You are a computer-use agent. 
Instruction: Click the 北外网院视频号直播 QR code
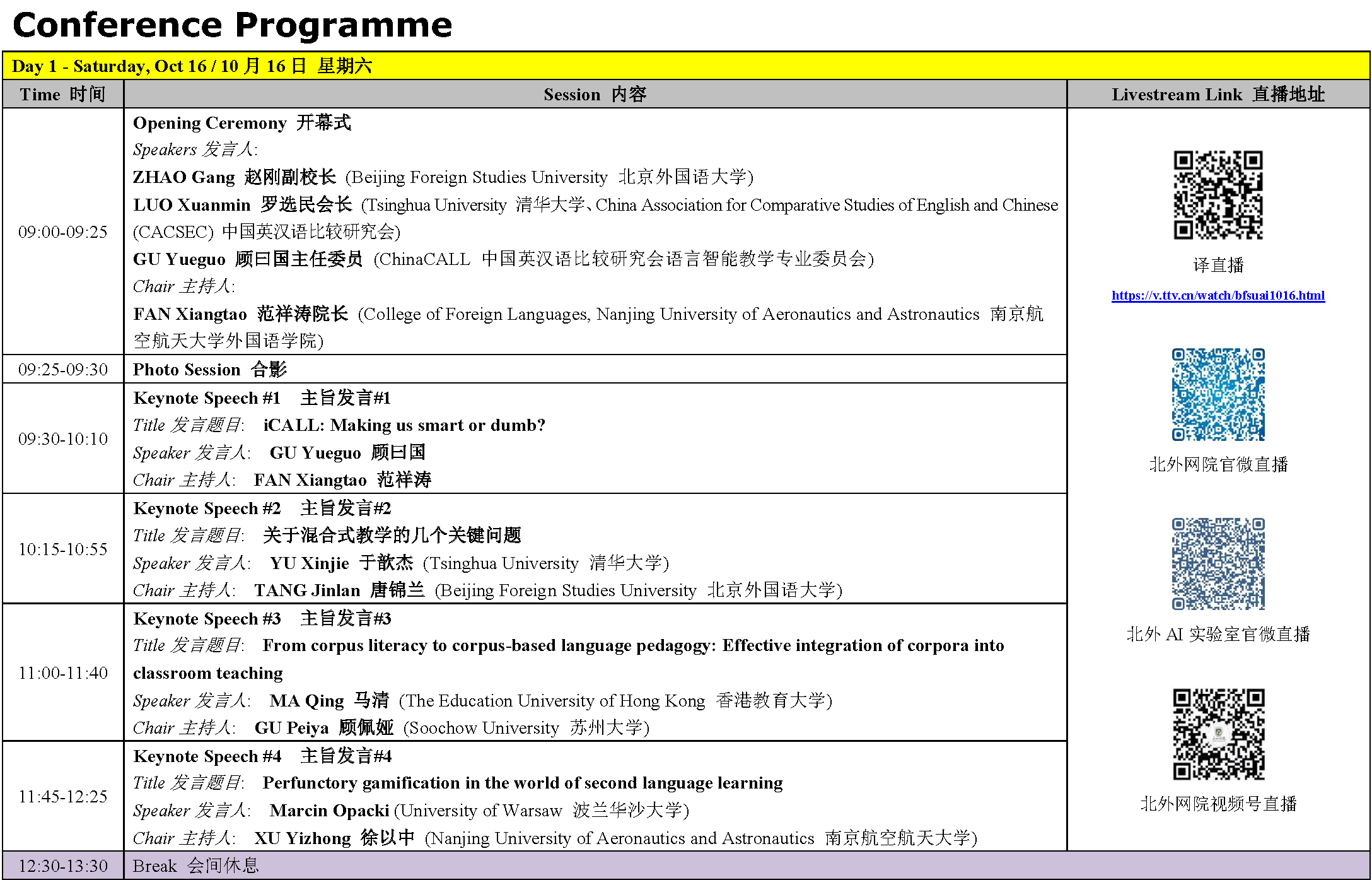coord(1218,734)
